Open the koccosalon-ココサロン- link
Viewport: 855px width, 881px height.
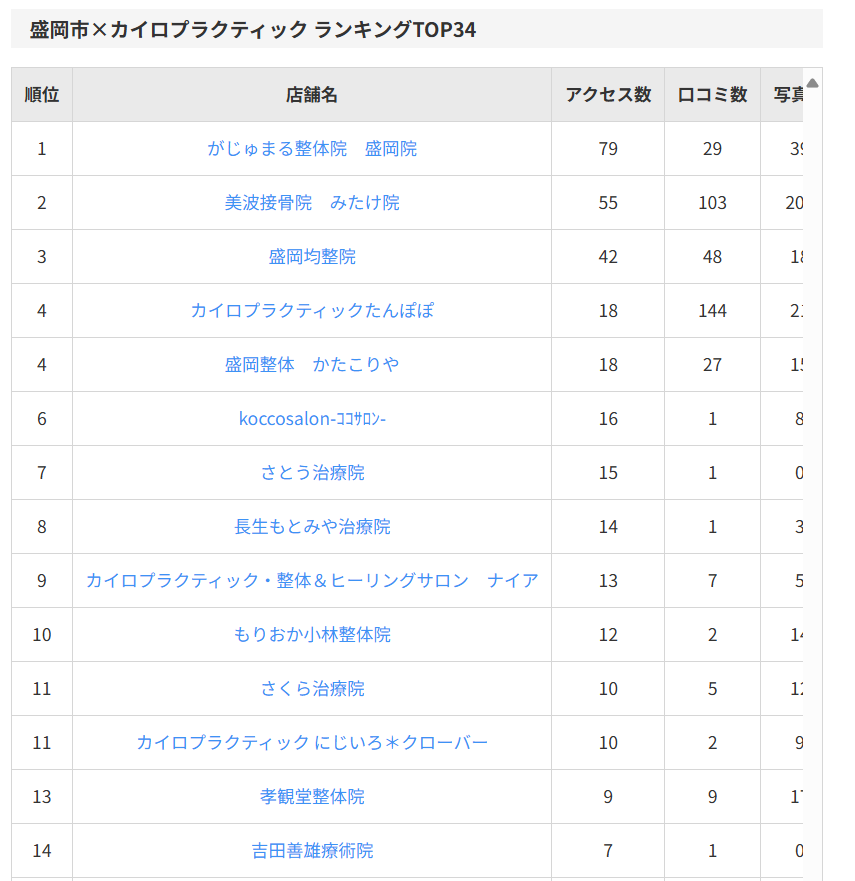click(x=312, y=419)
